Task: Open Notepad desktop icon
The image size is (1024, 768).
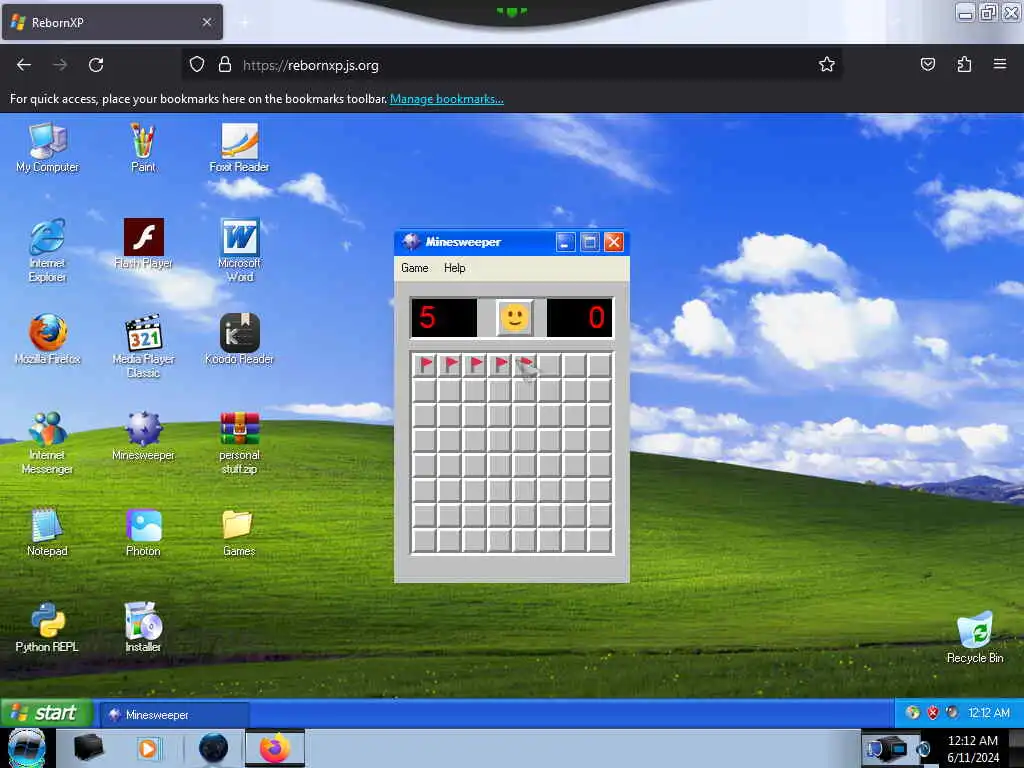Action: pyautogui.click(x=47, y=531)
